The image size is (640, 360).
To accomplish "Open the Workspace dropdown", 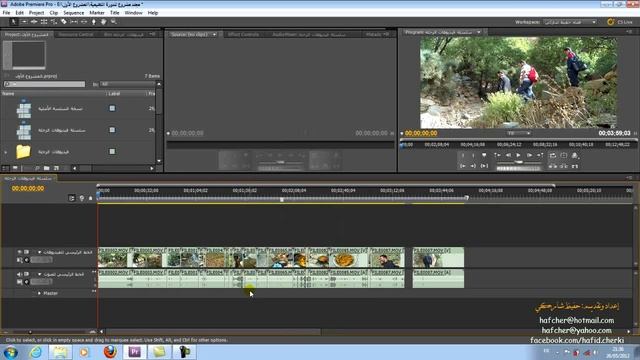I will pyautogui.click(x=570, y=22).
